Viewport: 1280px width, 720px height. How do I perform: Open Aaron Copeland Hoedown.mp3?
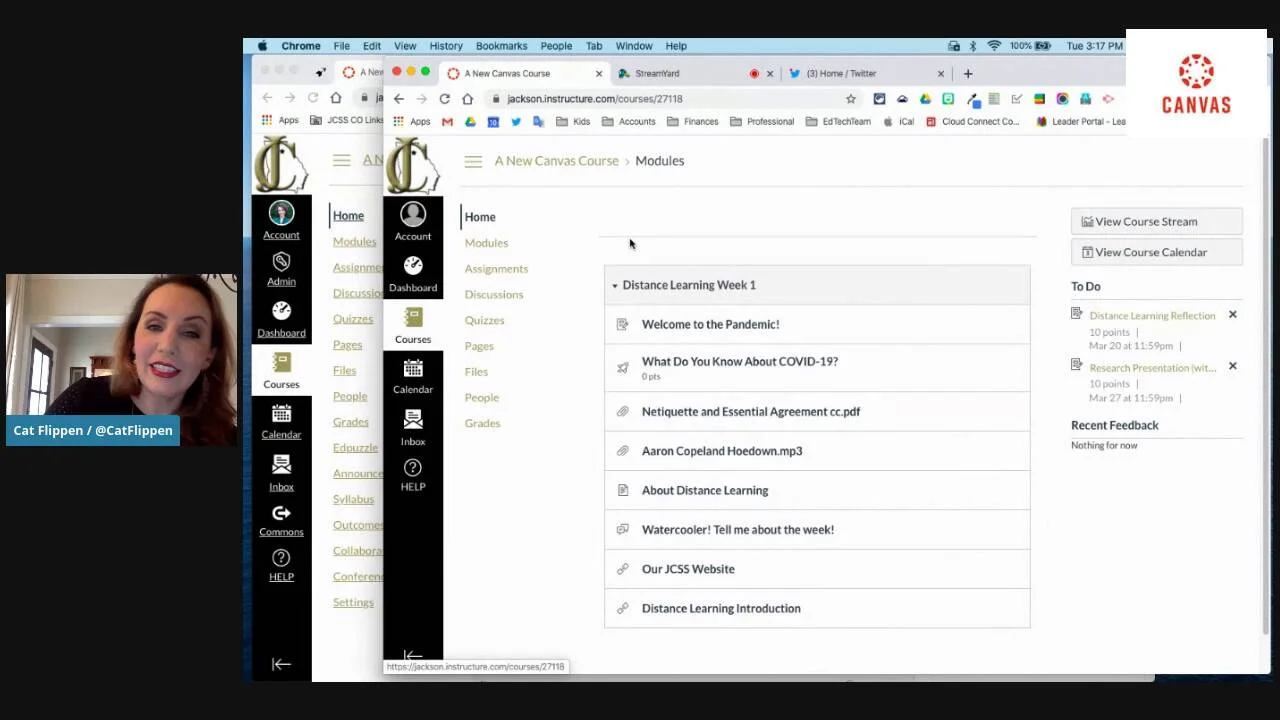[x=722, y=451]
